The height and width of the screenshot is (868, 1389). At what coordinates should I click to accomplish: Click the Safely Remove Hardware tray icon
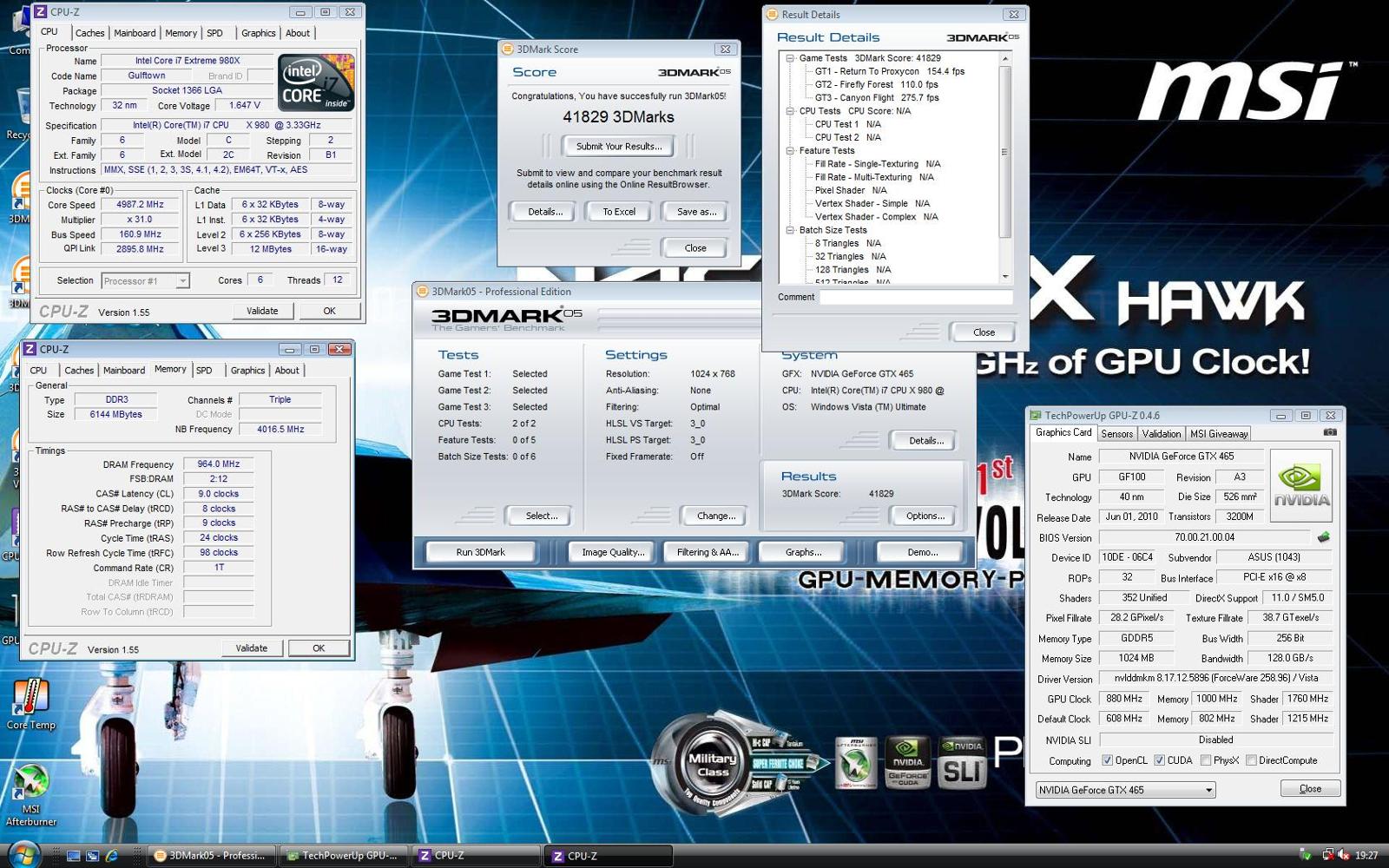[1305, 855]
